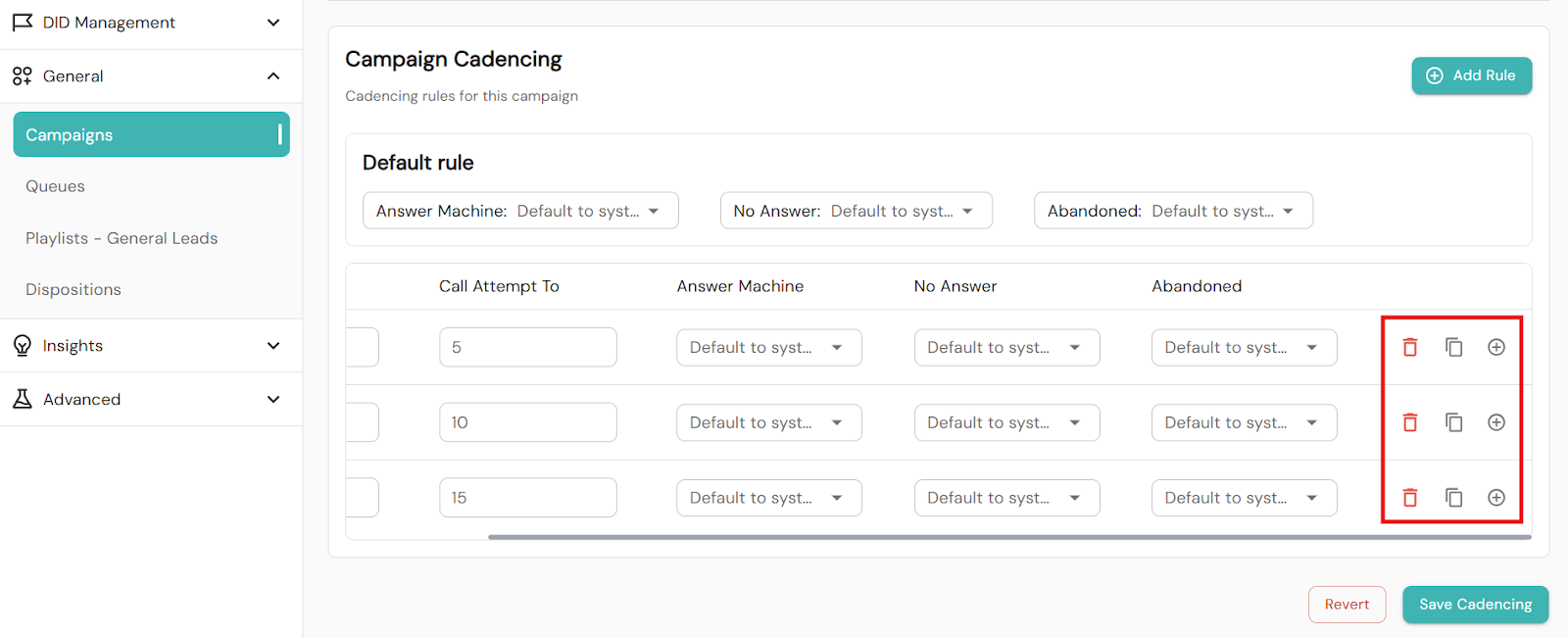Duplicate the rule with call attempt 10
Screen dimensions: 1568x638
pos(1453,422)
